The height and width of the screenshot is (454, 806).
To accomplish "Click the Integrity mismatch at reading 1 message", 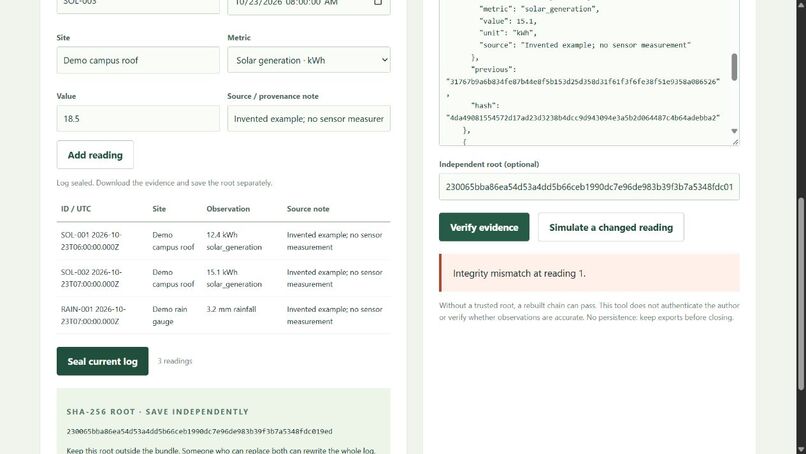I will coord(589,273).
